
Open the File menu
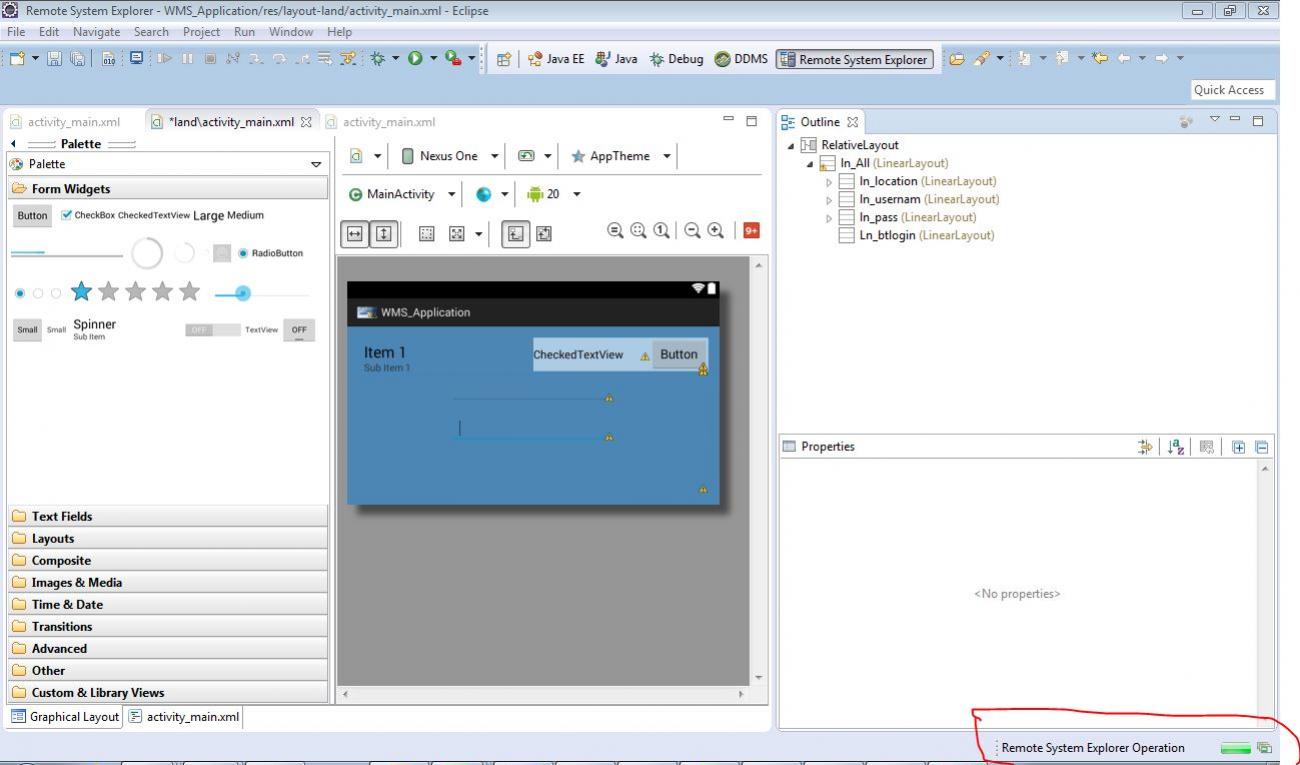(15, 32)
